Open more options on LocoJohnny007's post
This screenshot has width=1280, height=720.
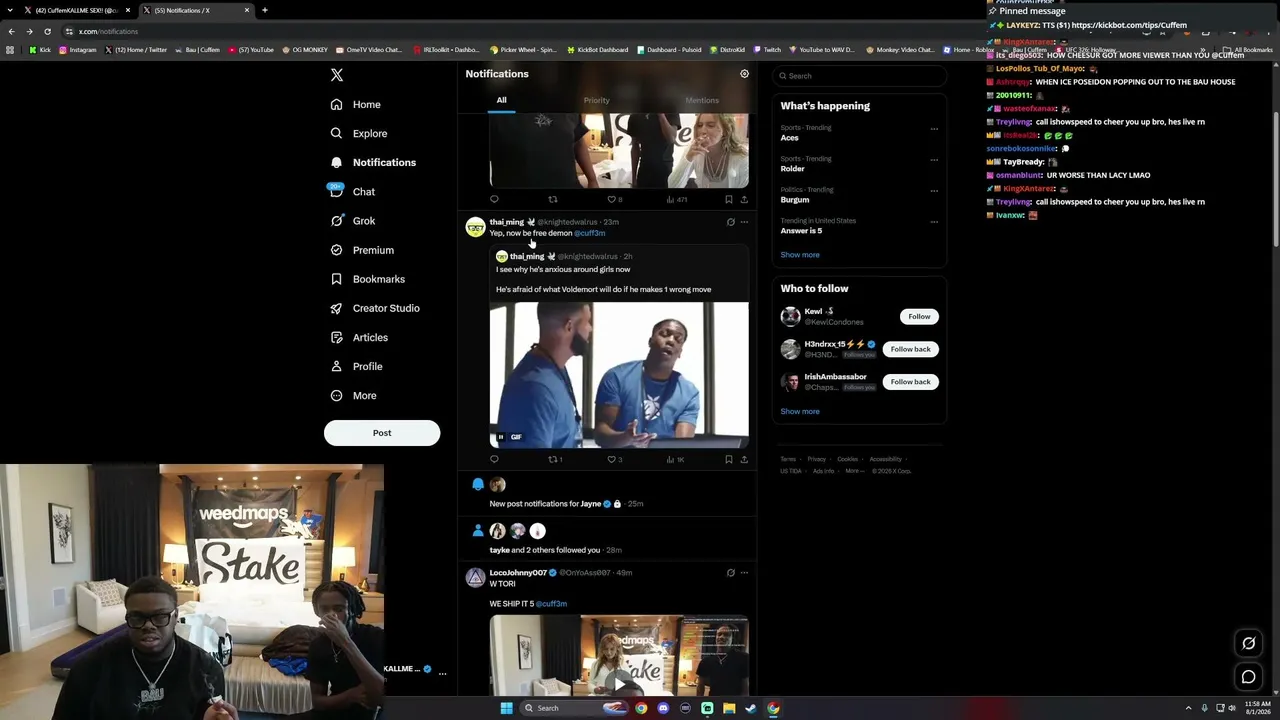tap(744, 573)
